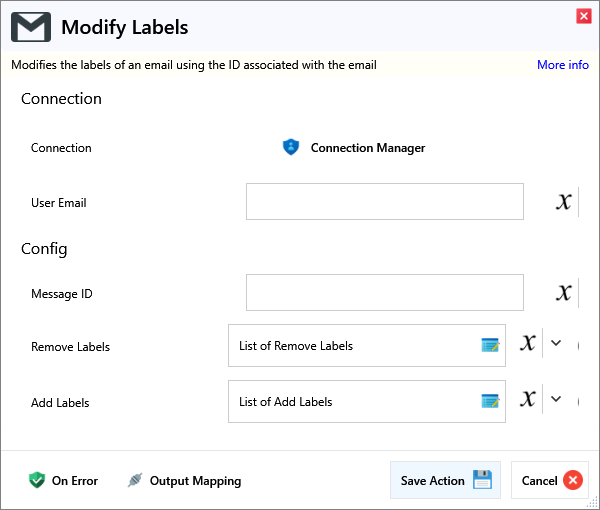Image resolution: width=600 pixels, height=510 pixels.
Task: Click the Gmail envelope icon in header
Action: pyautogui.click(x=31, y=28)
